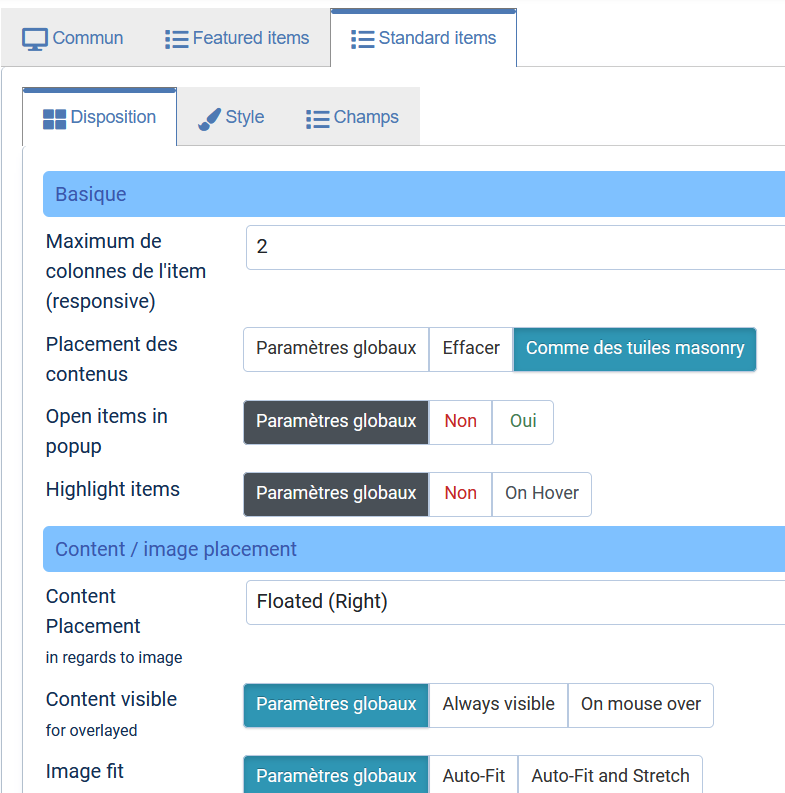Select Effacer for Placement des contenus
The width and height of the screenshot is (785, 793).
tap(471, 349)
